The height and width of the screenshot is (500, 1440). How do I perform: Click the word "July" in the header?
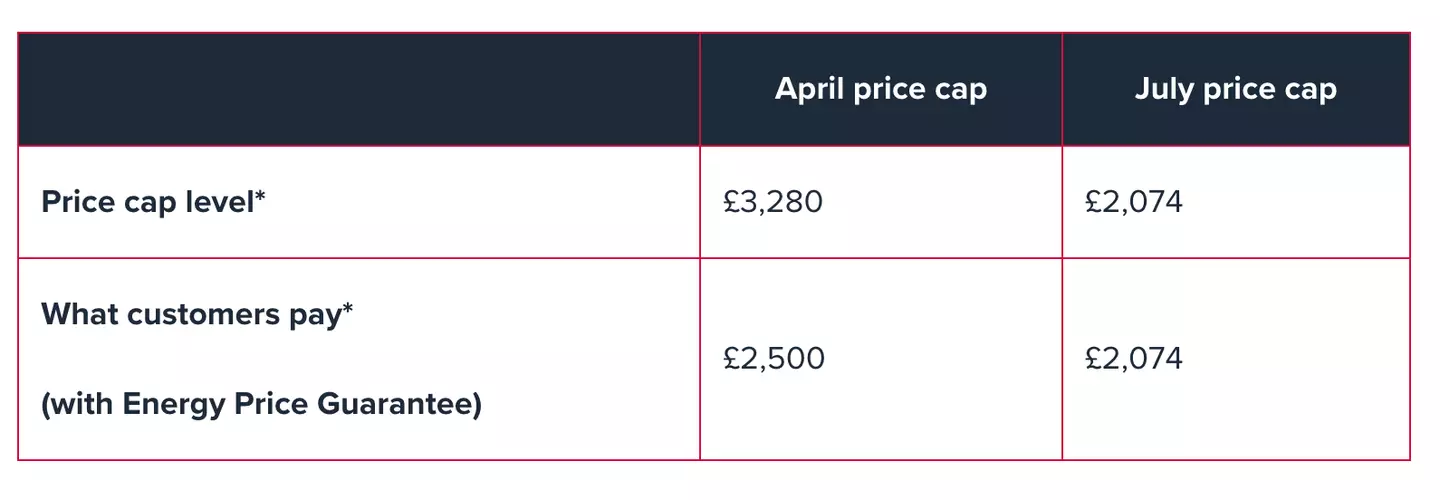point(1164,89)
